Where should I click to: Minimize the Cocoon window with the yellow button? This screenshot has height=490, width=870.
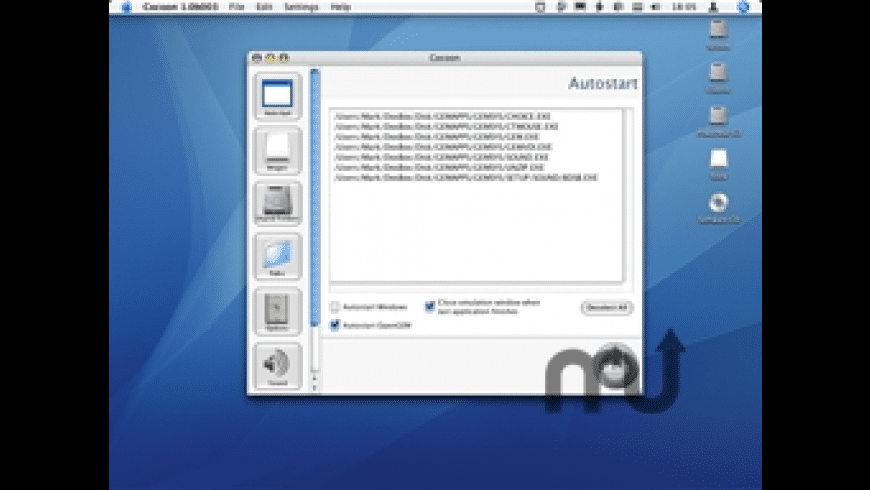[270, 57]
